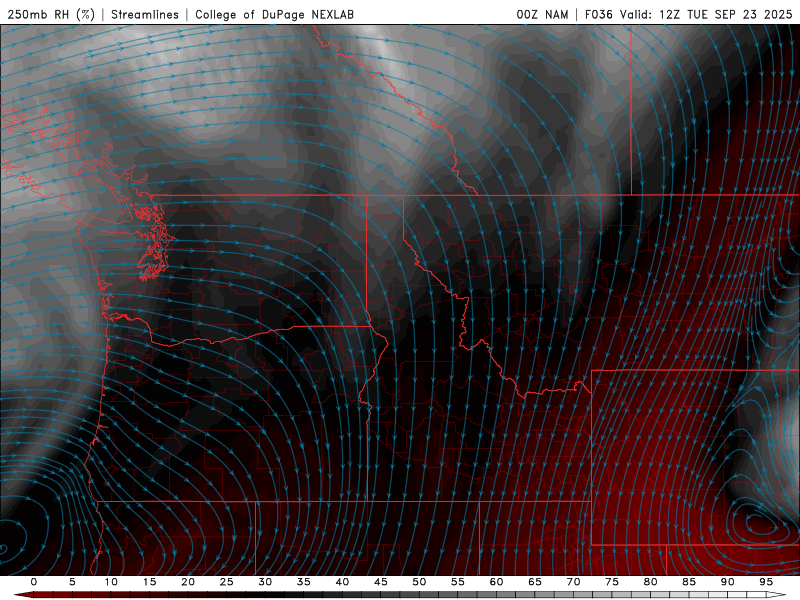This screenshot has height=600, width=800.
Task: Click the color bar label "65"
Action: pyautogui.click(x=535, y=582)
